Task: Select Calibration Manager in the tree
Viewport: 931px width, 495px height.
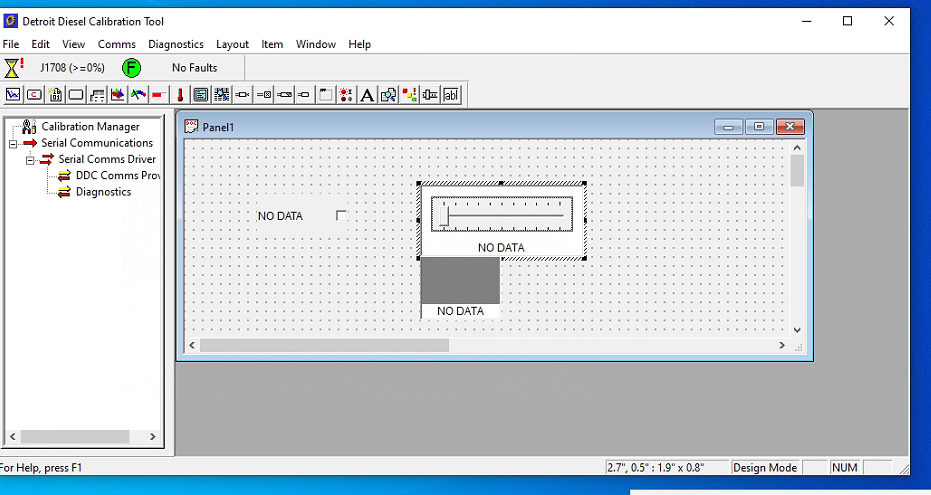Action: 90,127
